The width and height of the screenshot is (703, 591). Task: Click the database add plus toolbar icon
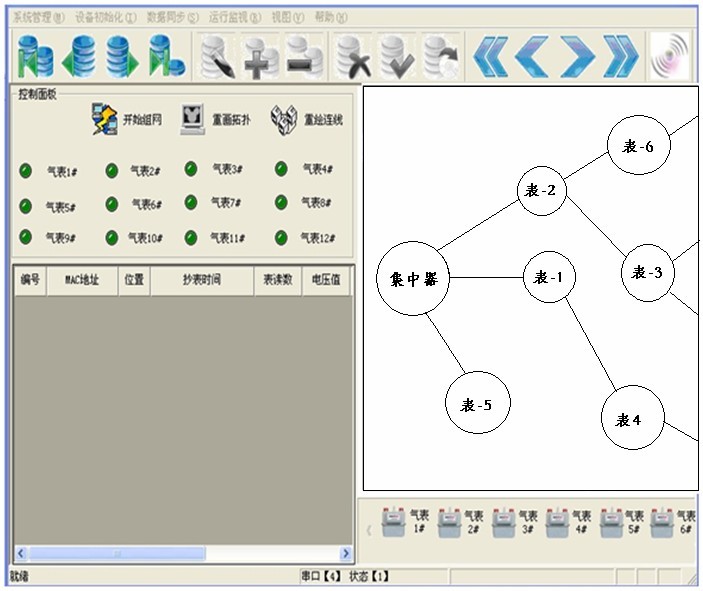(x=260, y=56)
